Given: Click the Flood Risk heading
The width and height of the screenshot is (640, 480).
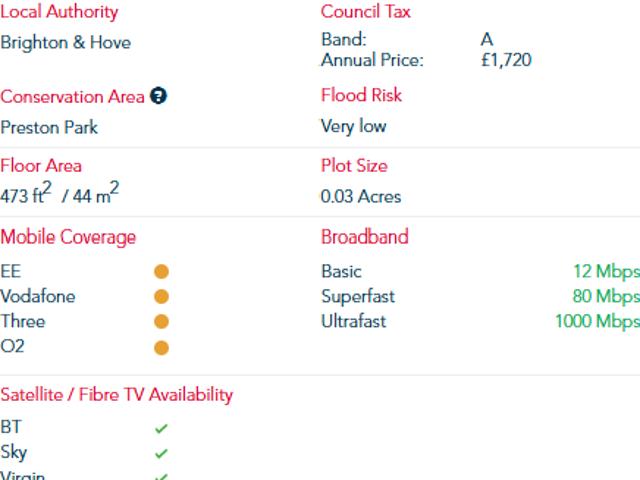Looking at the screenshot, I should [x=361, y=95].
